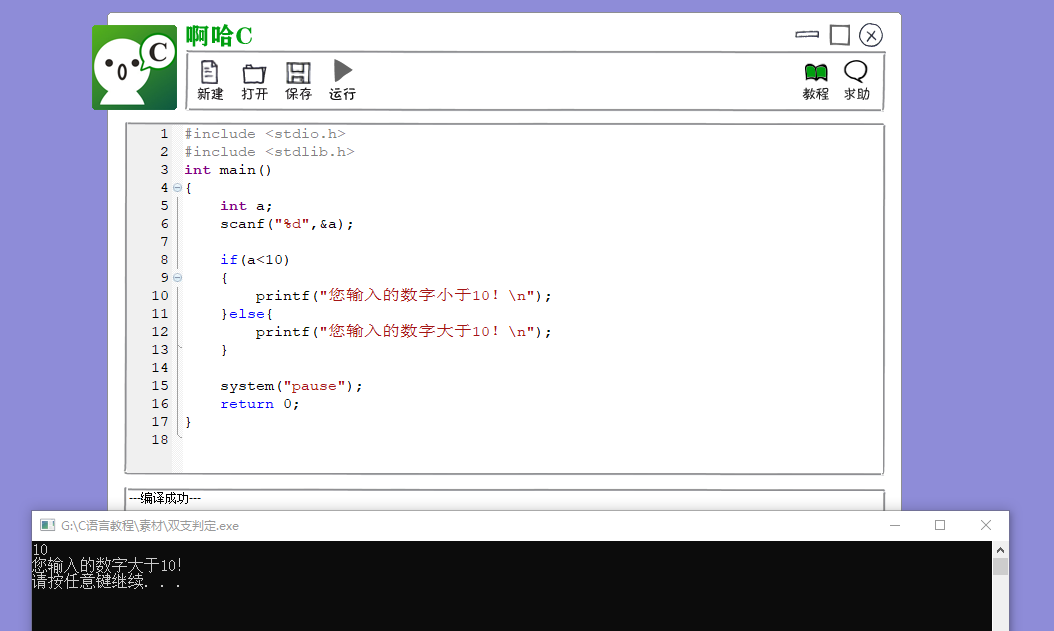Screen dimensions: 1054x631
Task: Click on the 'int a;' declaration
Action: coord(246,206)
